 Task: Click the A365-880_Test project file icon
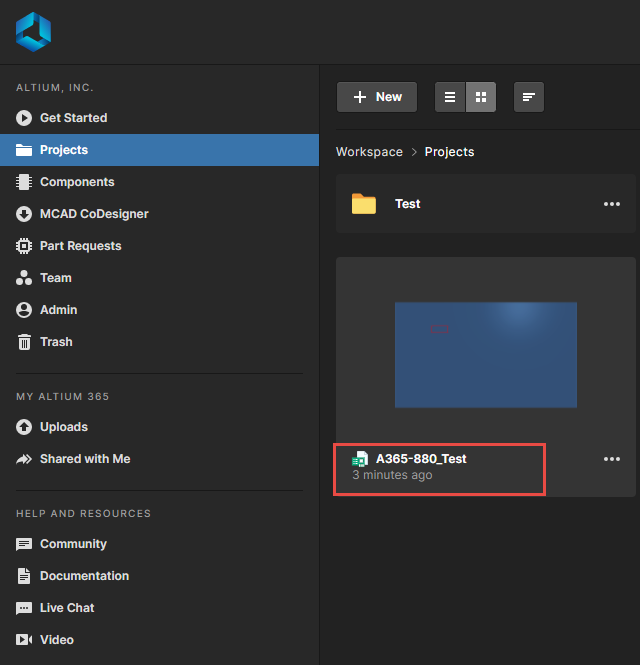point(360,459)
